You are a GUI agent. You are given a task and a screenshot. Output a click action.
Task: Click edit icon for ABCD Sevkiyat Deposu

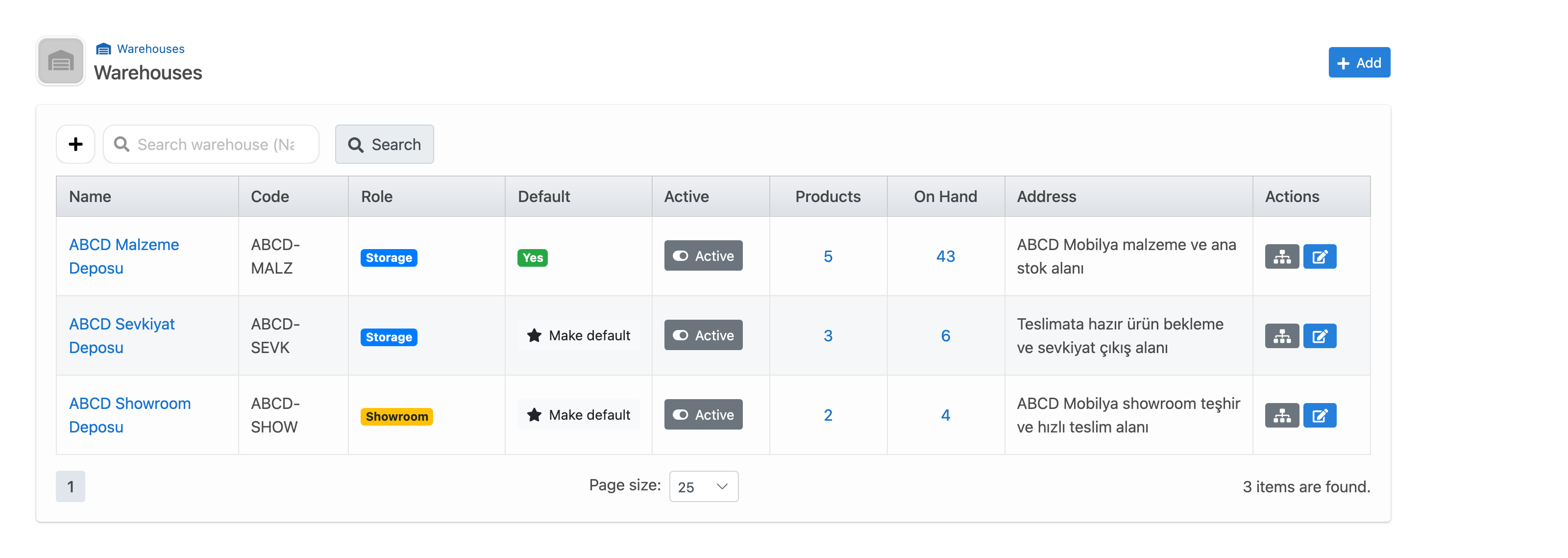click(1320, 336)
